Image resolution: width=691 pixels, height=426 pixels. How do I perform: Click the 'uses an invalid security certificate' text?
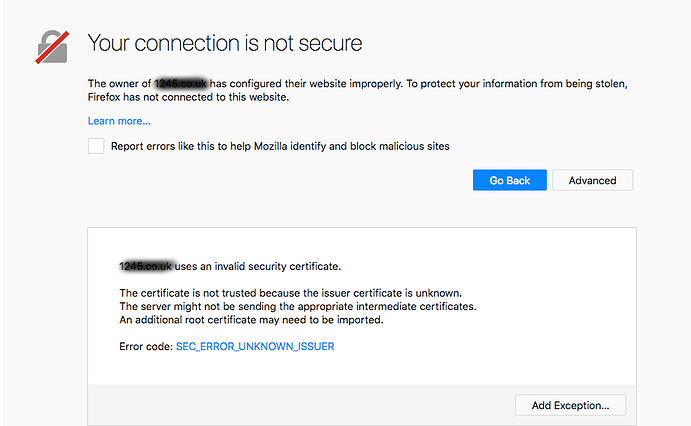pos(258,267)
